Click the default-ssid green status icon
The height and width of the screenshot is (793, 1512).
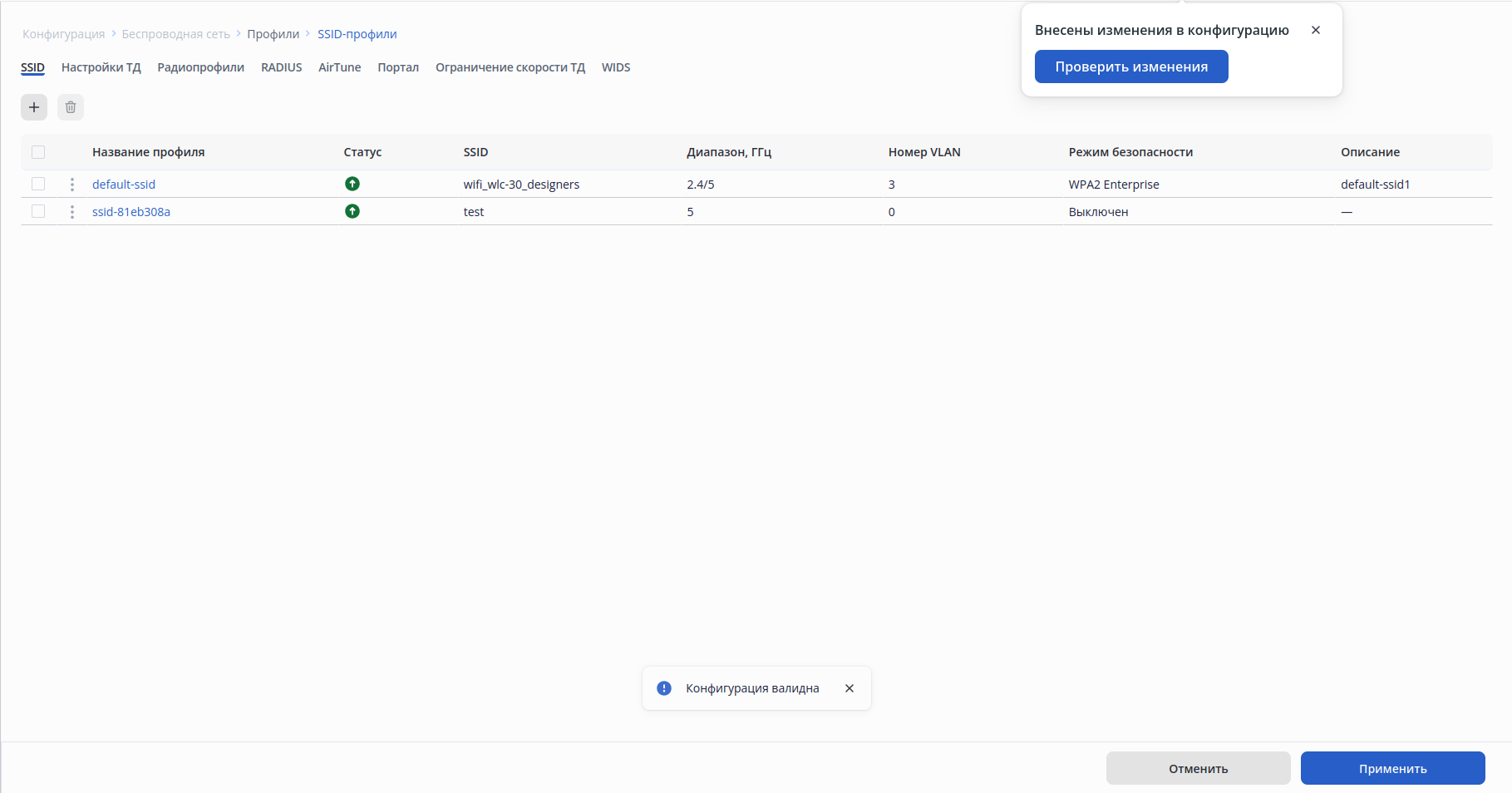point(352,184)
